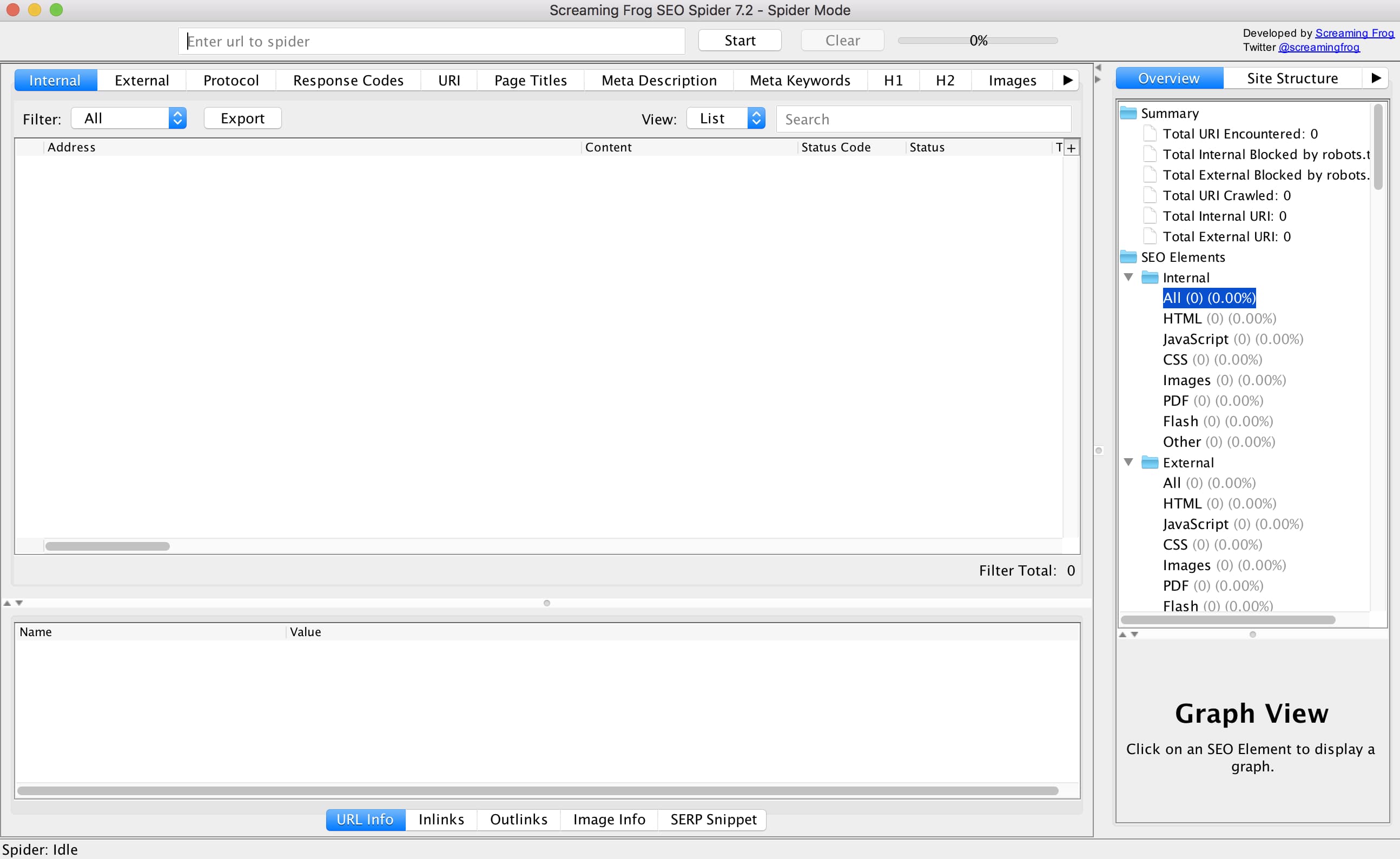
Task: Open the SERP Snippet bottom tab
Action: [714, 819]
